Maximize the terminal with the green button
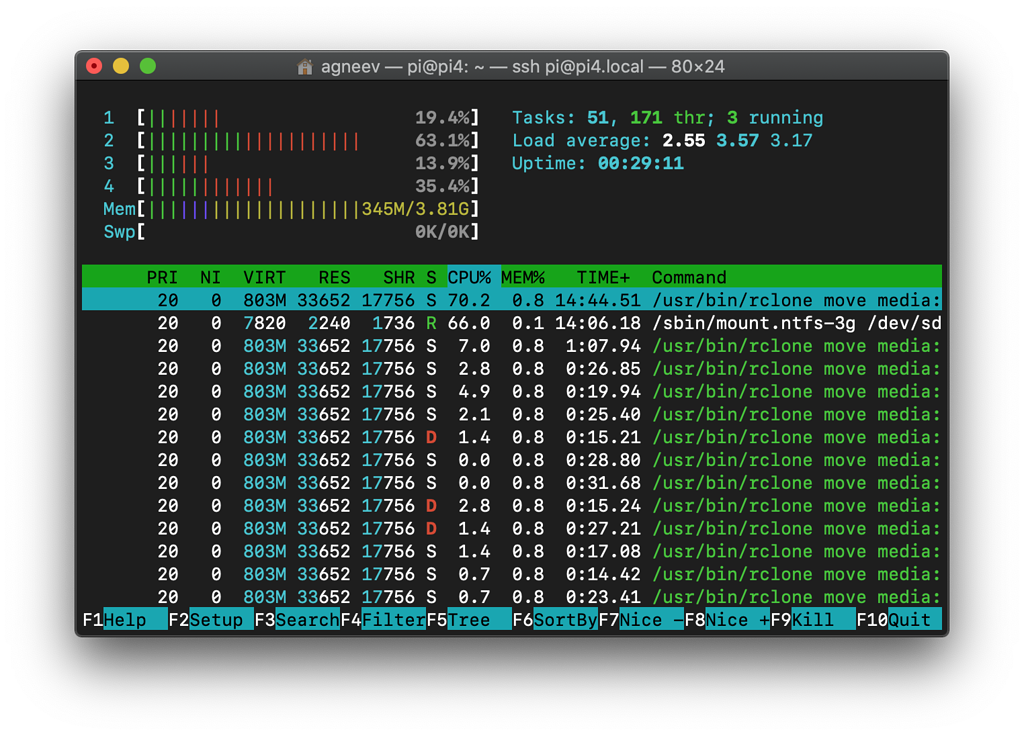 click(x=148, y=66)
